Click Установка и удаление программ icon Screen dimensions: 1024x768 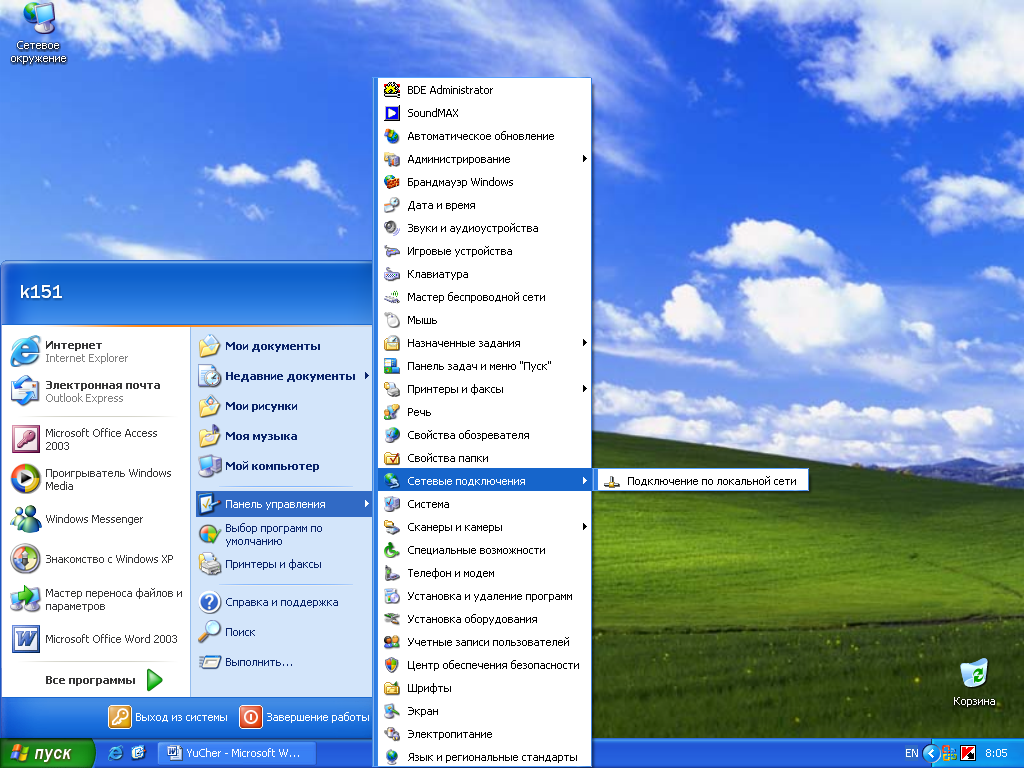coord(392,596)
